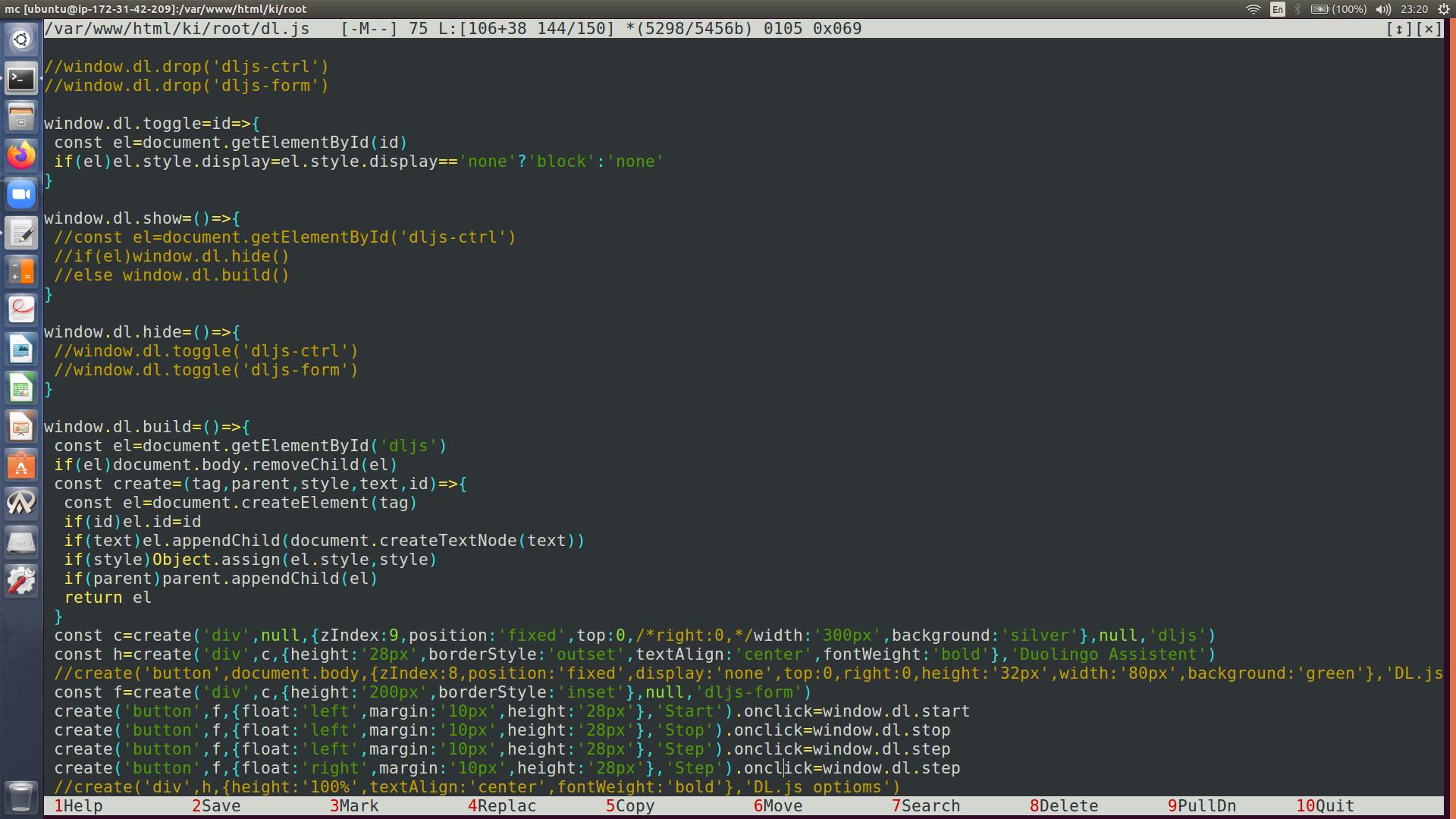The width and height of the screenshot is (1456, 819).
Task: Open LibreOffice Impress from the dock
Action: (21, 426)
